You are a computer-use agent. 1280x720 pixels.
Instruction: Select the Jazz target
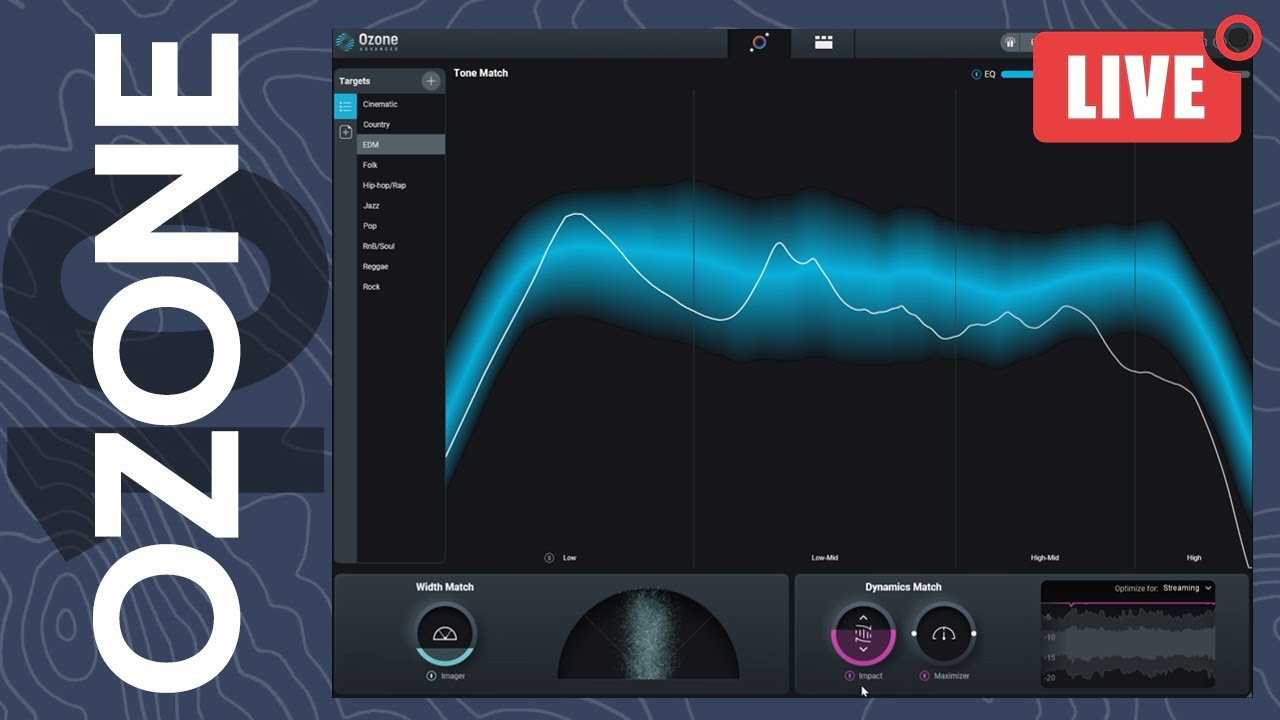401,205
